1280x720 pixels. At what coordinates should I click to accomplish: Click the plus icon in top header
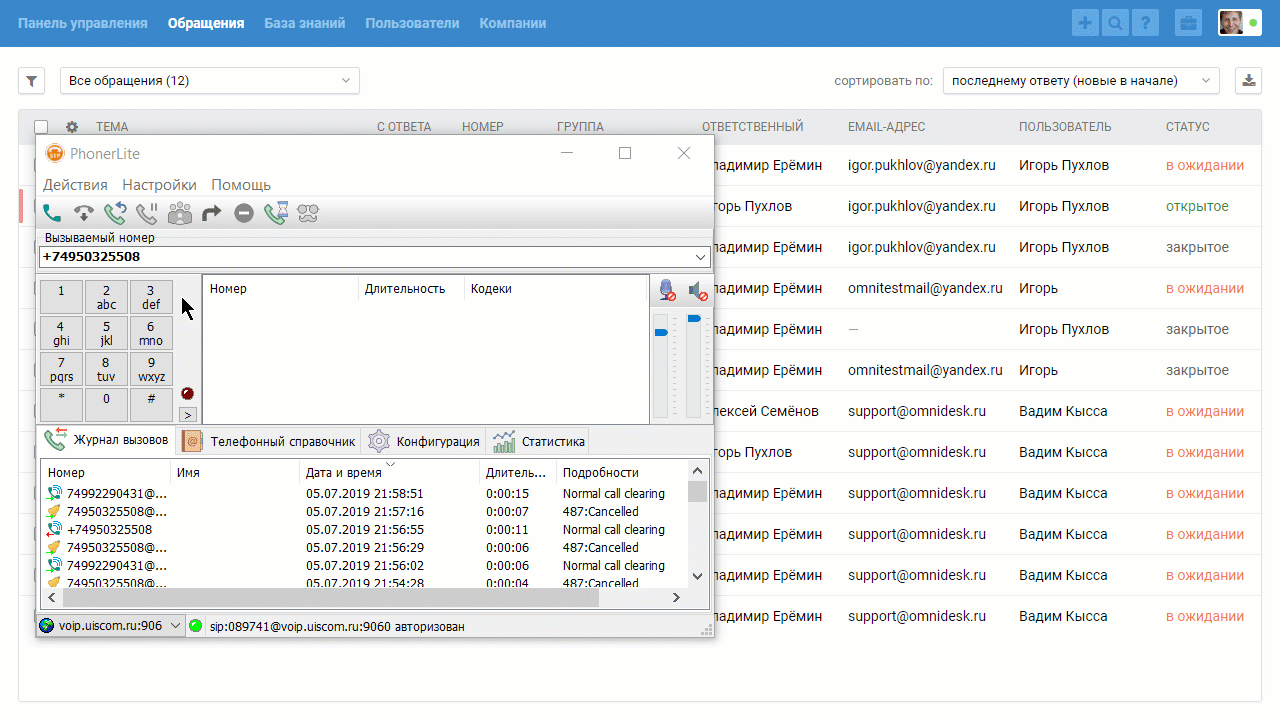click(x=1085, y=23)
